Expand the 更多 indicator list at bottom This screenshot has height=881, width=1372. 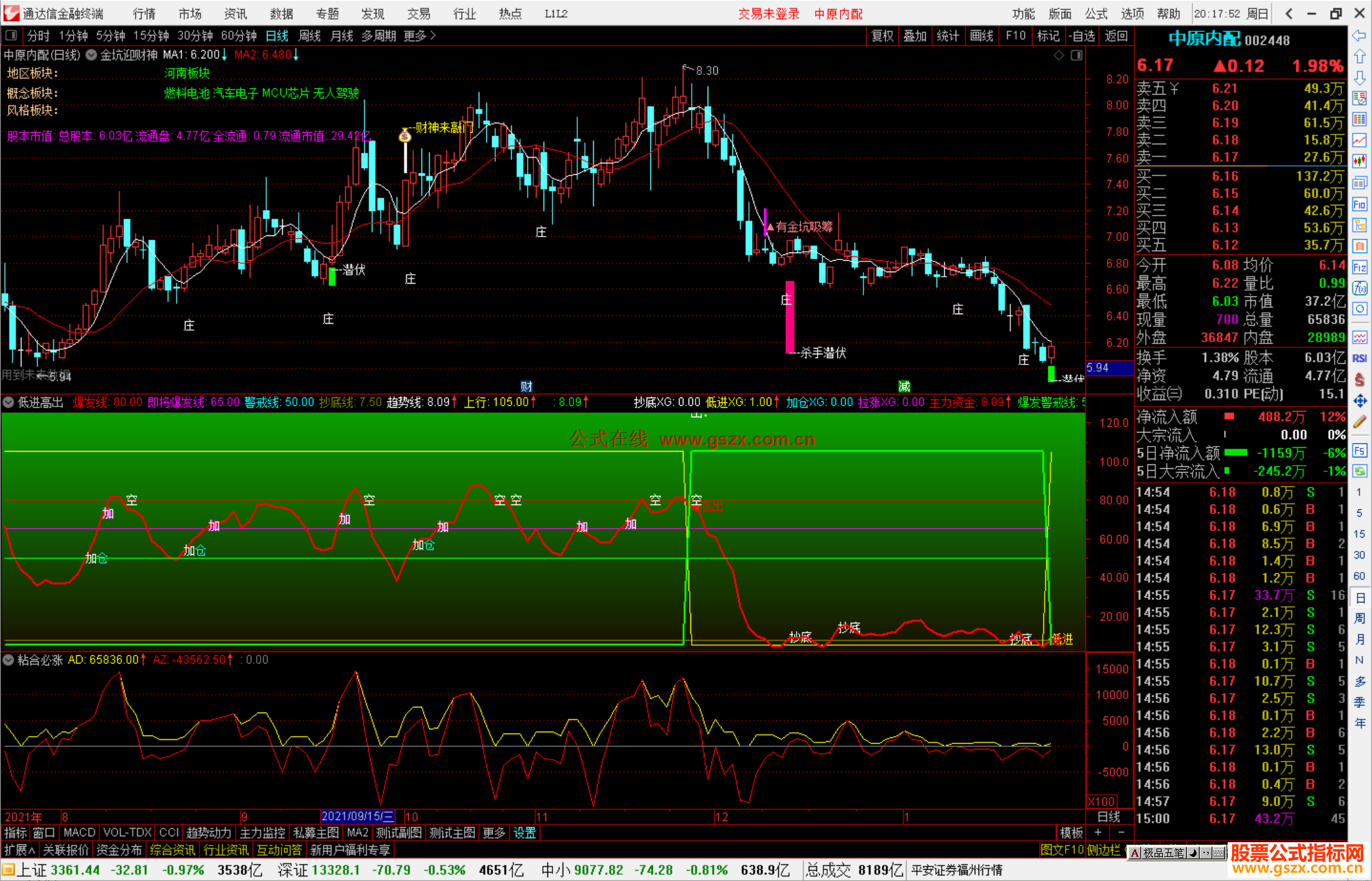pos(494,833)
